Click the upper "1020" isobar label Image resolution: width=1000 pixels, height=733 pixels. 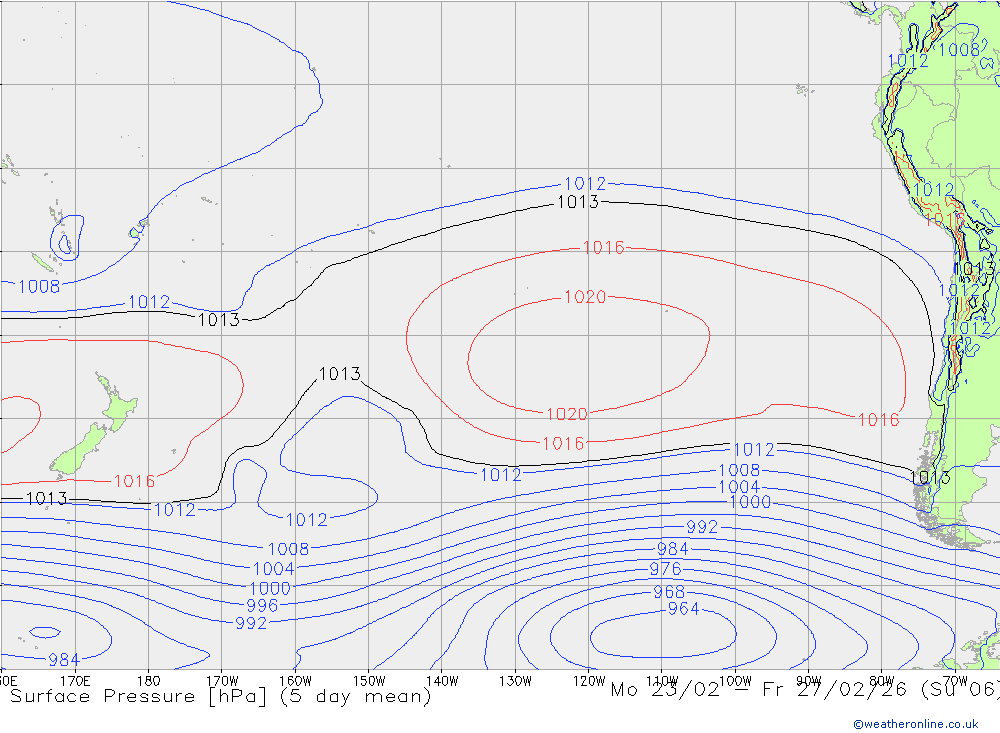585,297
